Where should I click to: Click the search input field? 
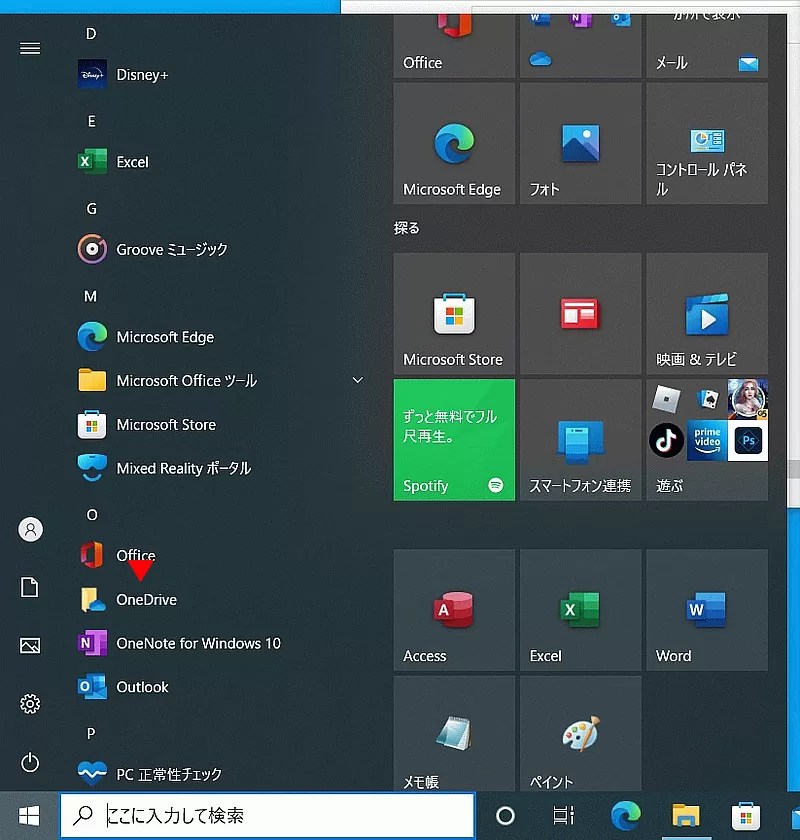tap(265, 815)
